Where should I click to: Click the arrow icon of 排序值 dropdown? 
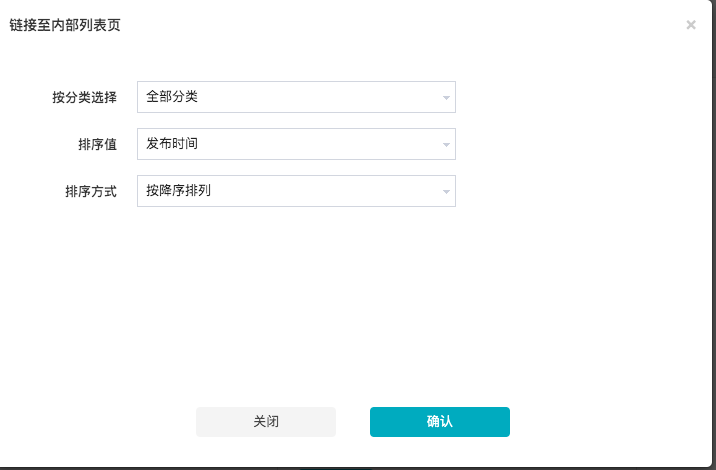(446, 144)
